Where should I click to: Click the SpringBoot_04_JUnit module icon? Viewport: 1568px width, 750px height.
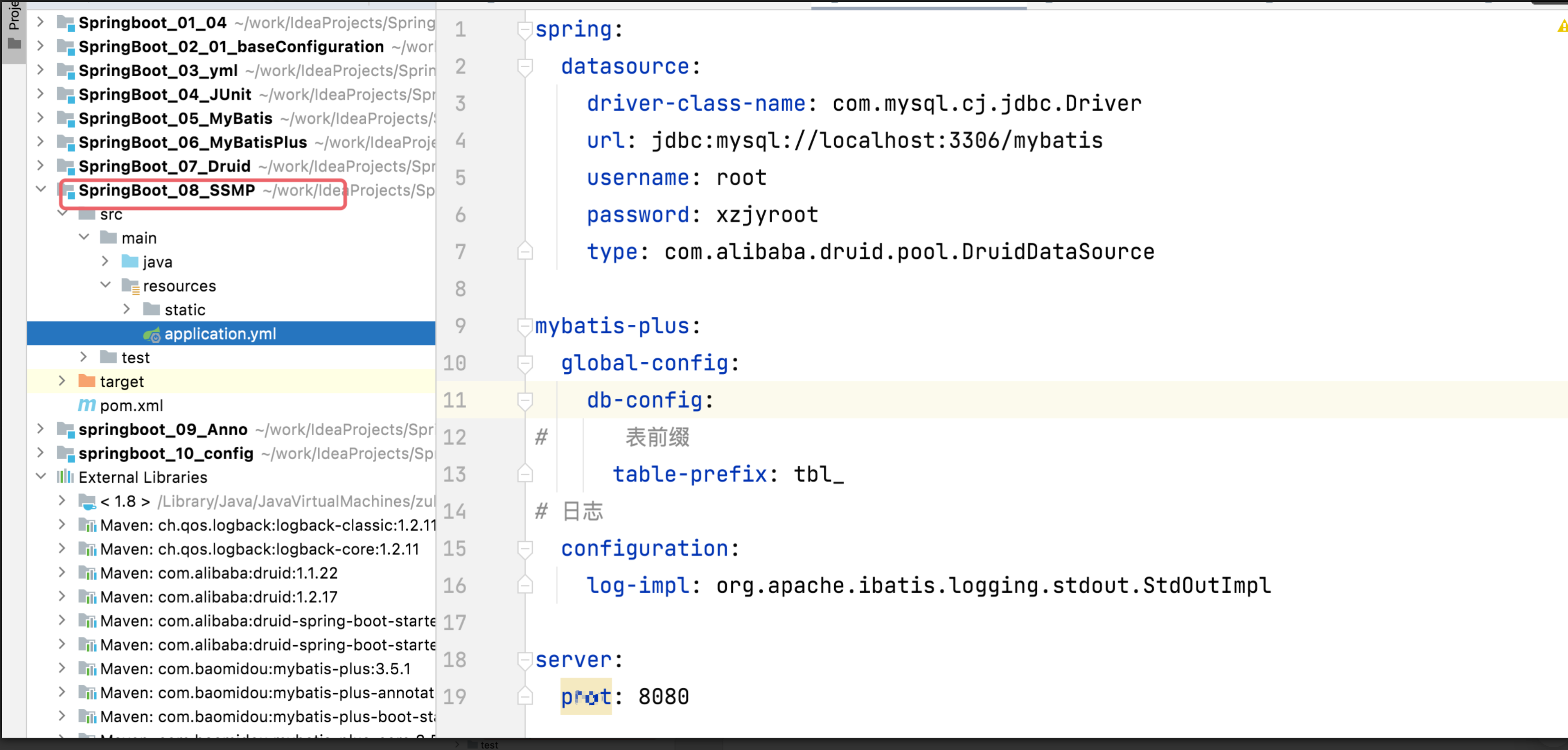[x=65, y=95]
